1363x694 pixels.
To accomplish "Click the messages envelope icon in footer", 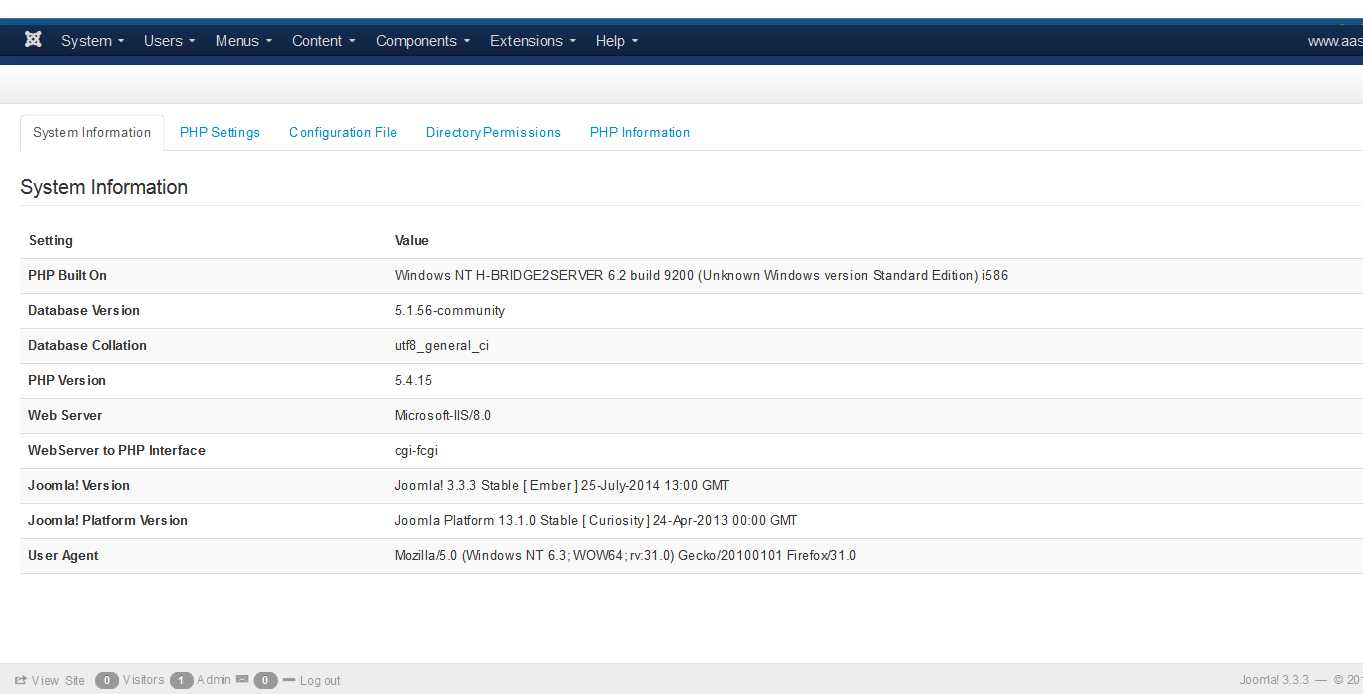I will tap(242, 680).
